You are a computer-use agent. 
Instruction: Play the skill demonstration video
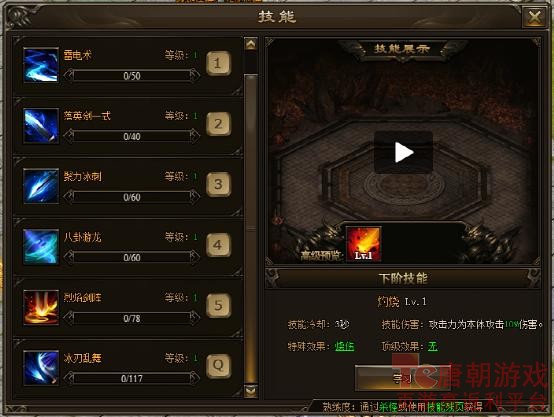point(403,152)
